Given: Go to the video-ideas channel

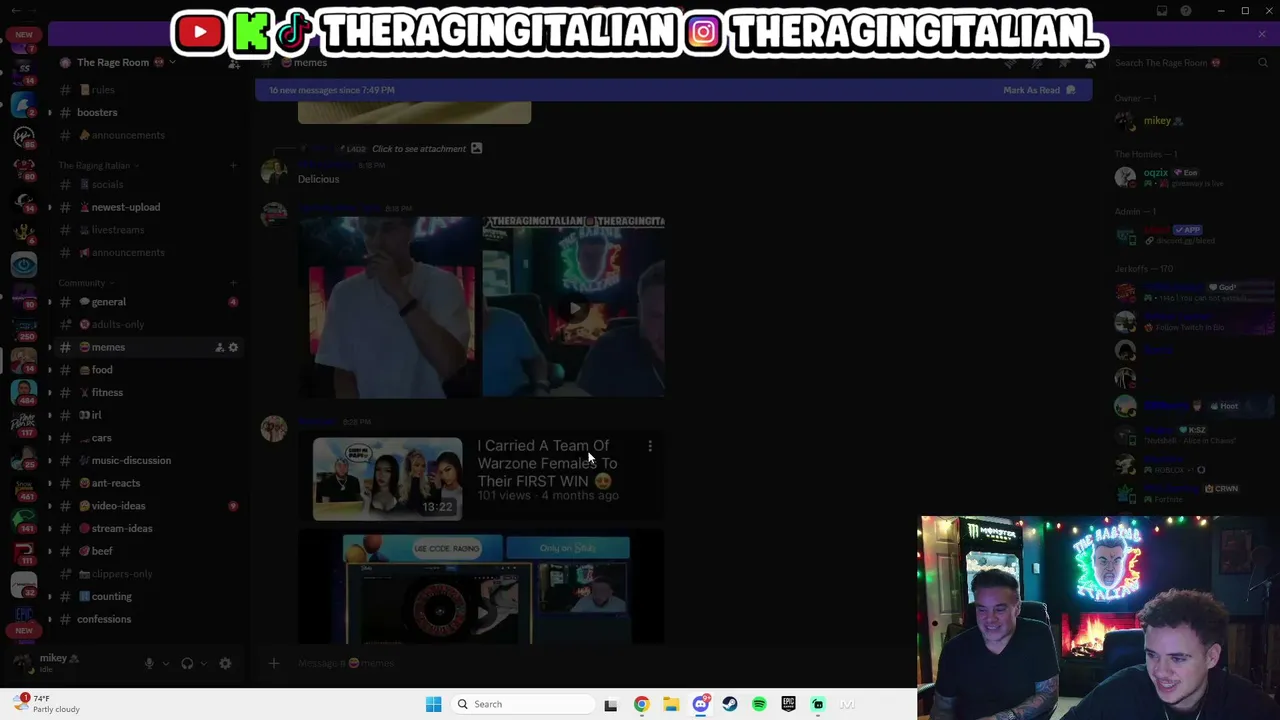Looking at the screenshot, I should [148, 506].
